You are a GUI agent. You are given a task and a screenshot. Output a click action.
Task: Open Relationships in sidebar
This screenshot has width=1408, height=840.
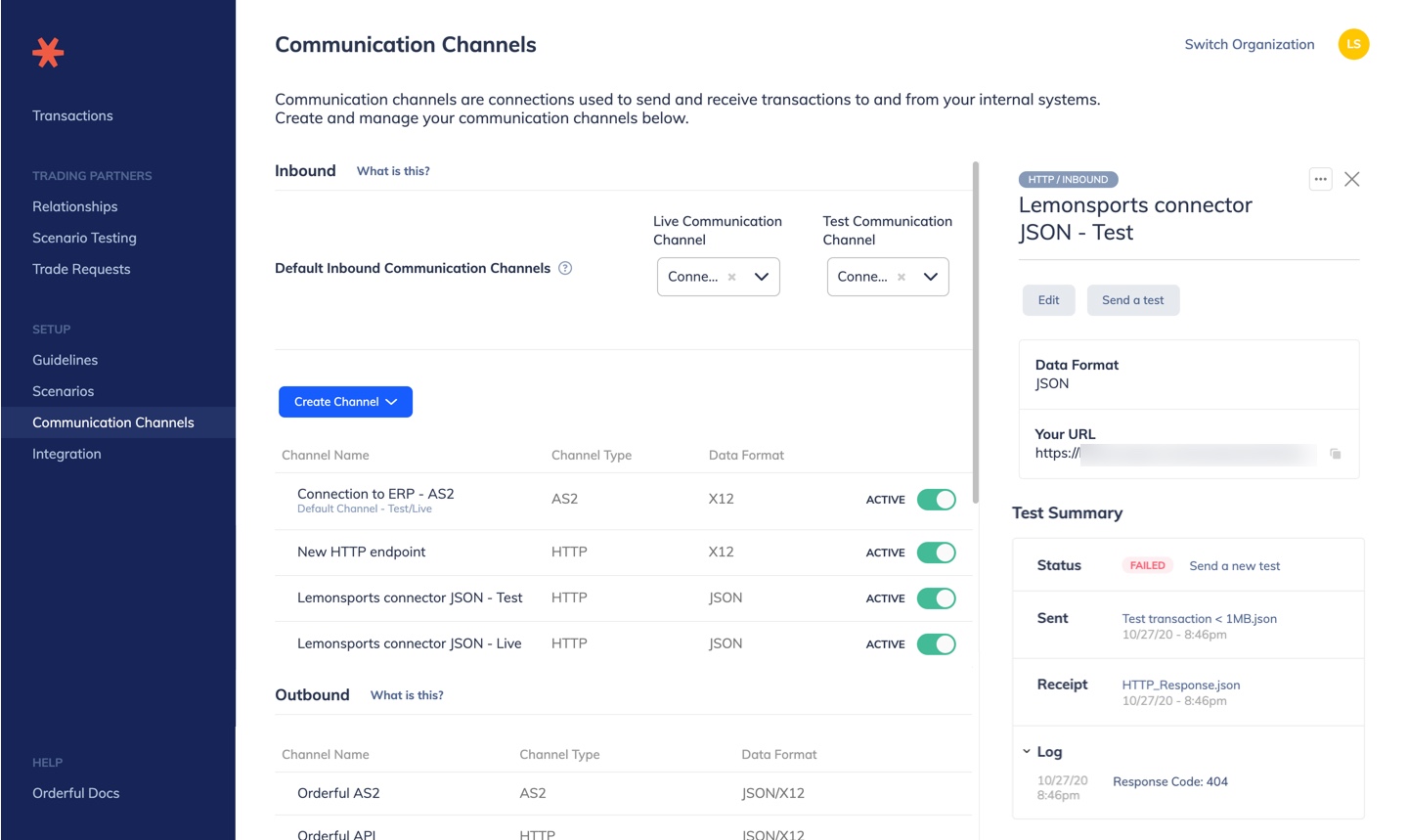74,206
